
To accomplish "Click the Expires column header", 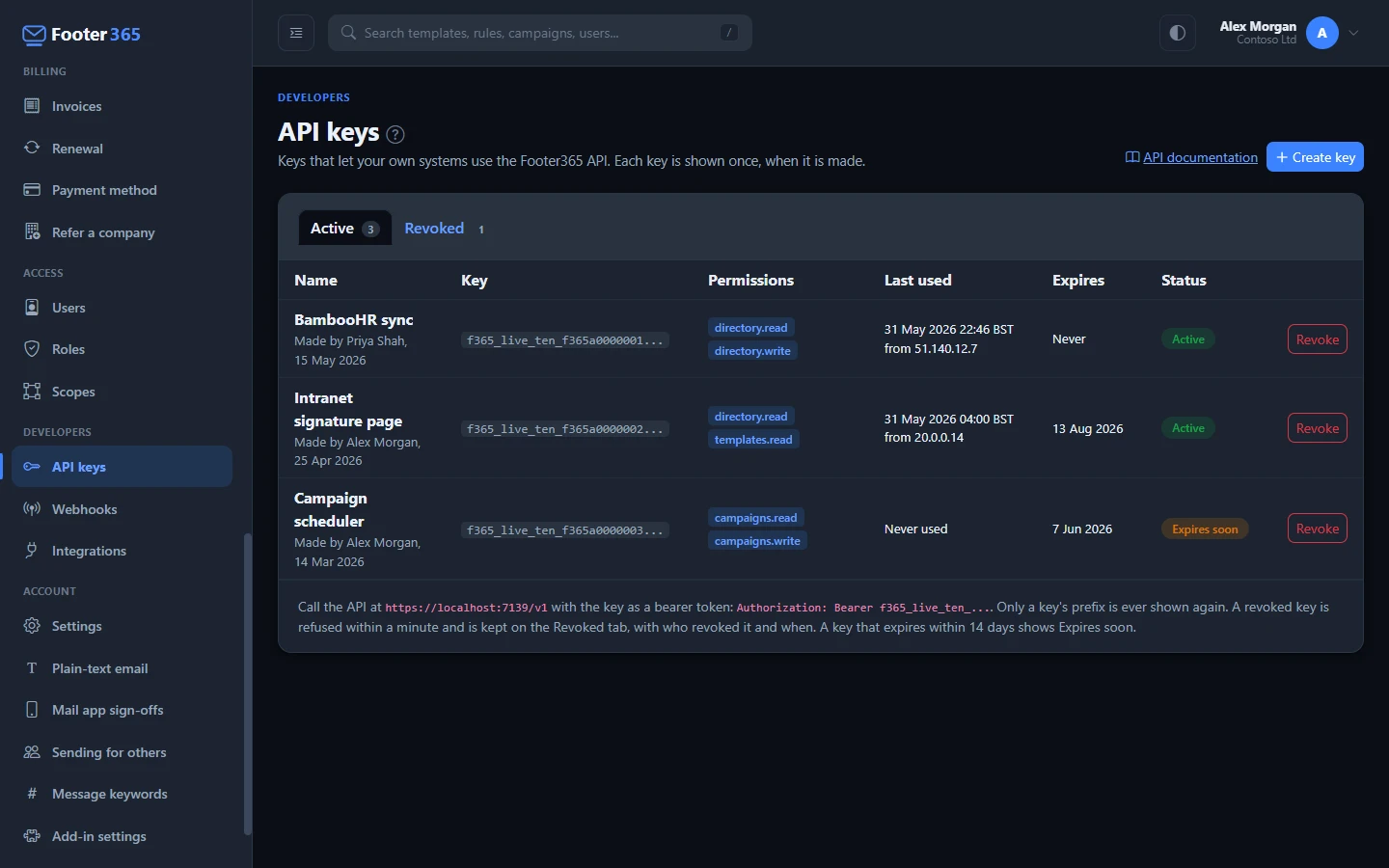I will (1078, 281).
